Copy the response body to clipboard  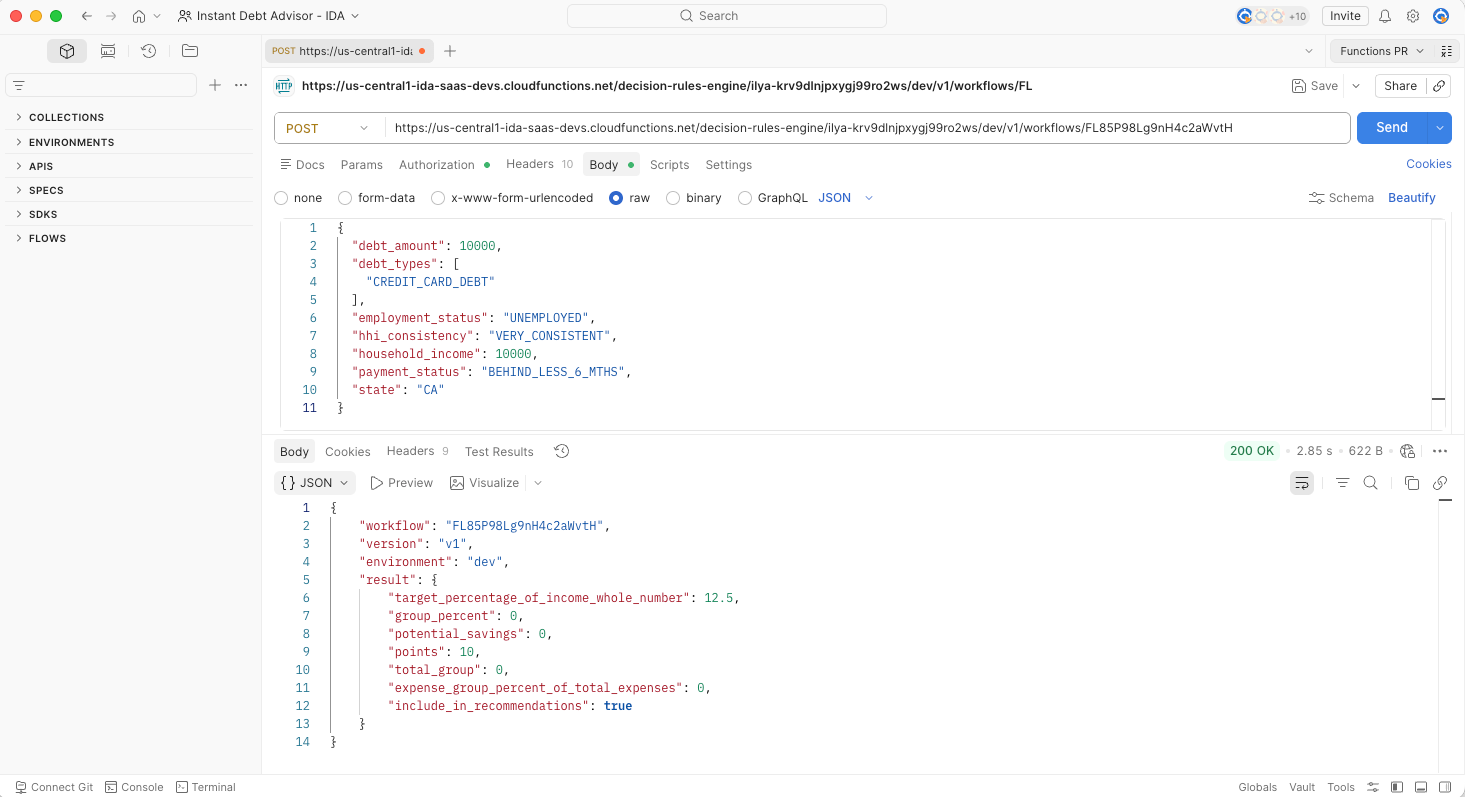coord(1412,483)
